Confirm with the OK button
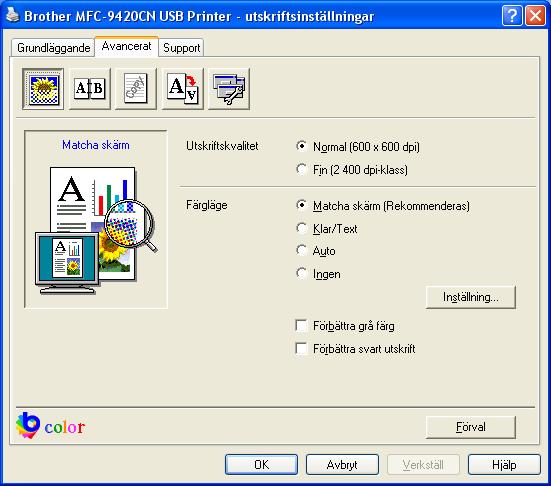The width and height of the screenshot is (551, 486). pos(261,465)
